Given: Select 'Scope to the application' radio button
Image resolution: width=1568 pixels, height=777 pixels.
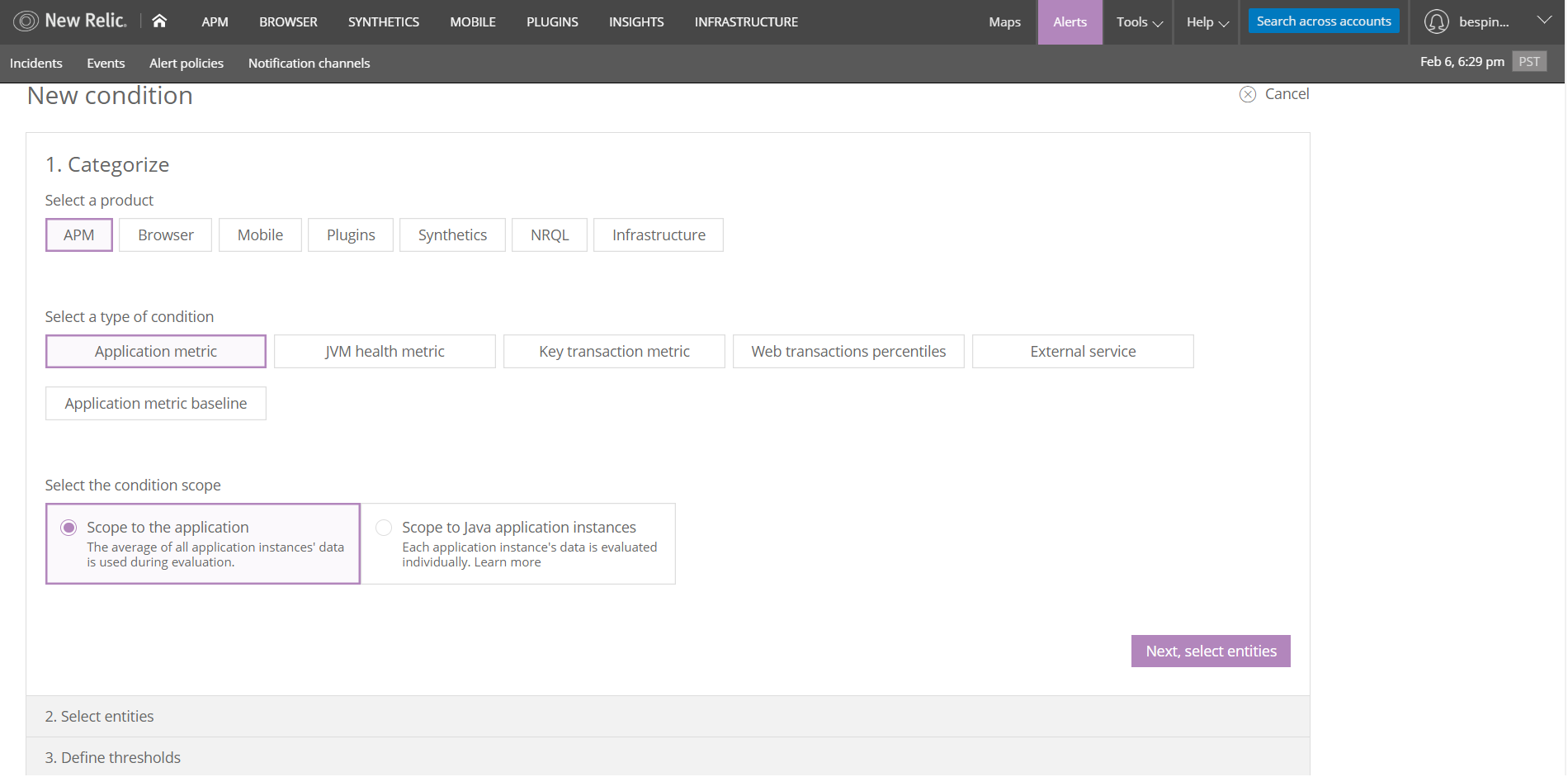Looking at the screenshot, I should point(69,528).
